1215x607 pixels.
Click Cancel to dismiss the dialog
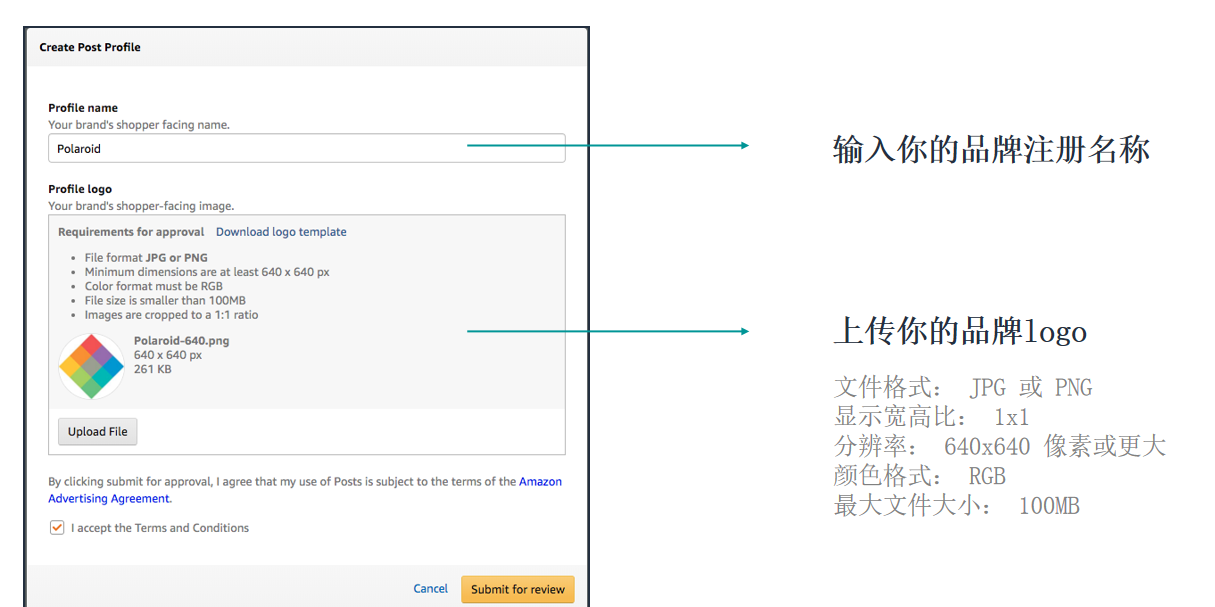pos(430,589)
